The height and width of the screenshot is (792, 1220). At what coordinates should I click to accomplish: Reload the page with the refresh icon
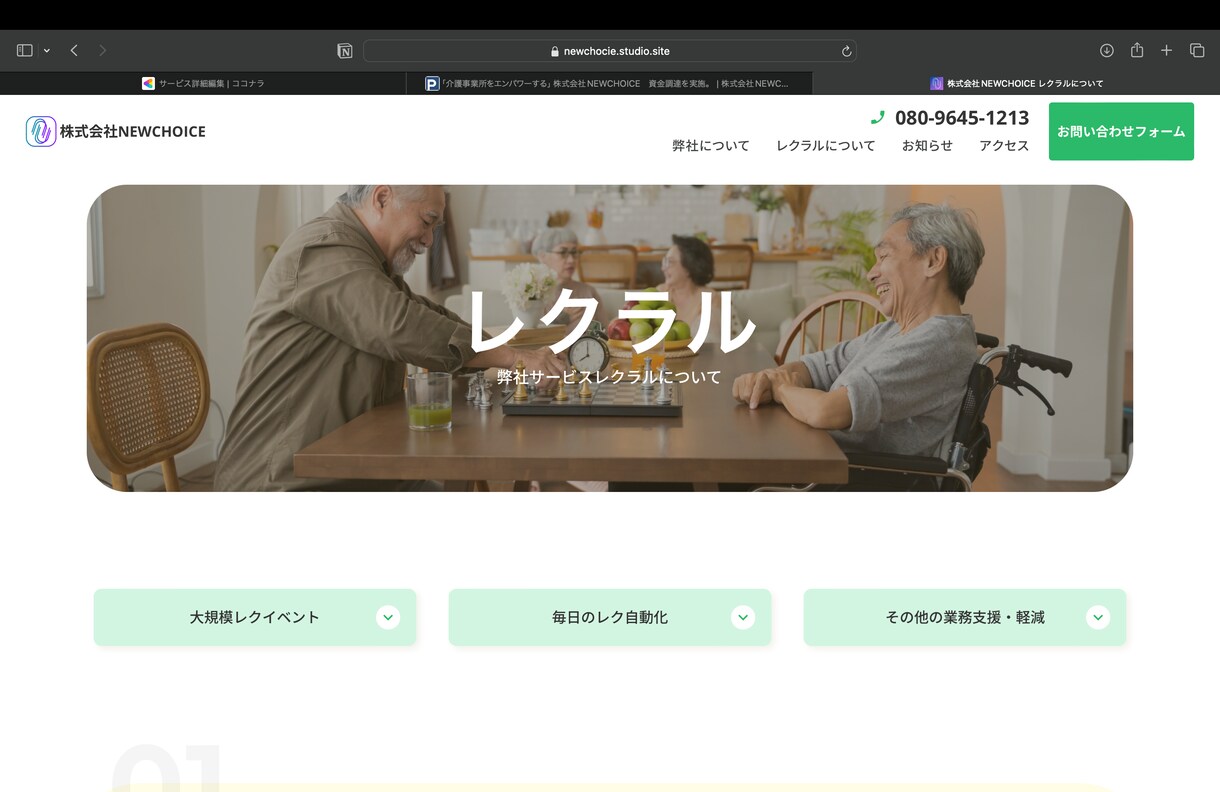coord(846,51)
